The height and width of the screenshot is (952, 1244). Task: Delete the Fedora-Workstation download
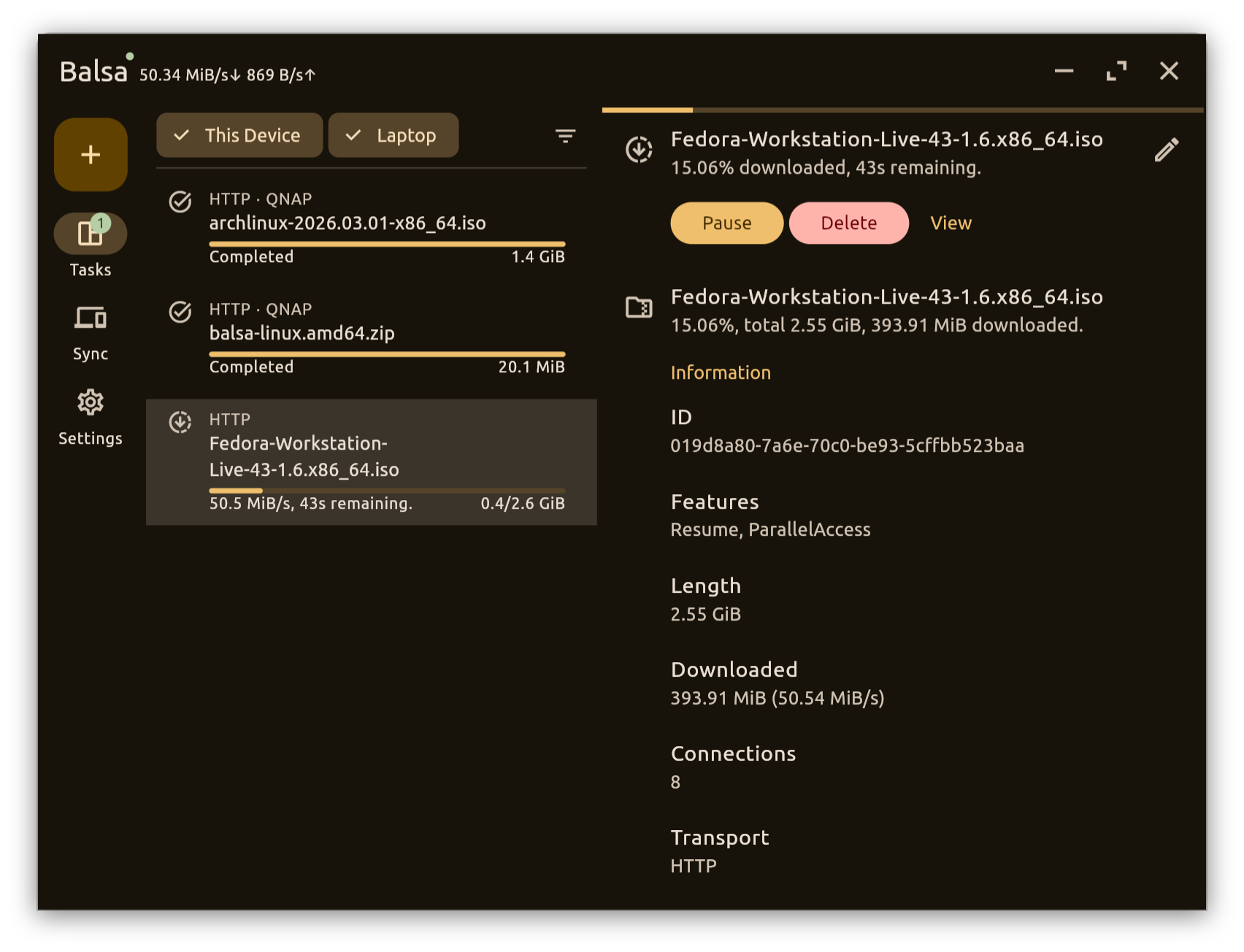848,223
